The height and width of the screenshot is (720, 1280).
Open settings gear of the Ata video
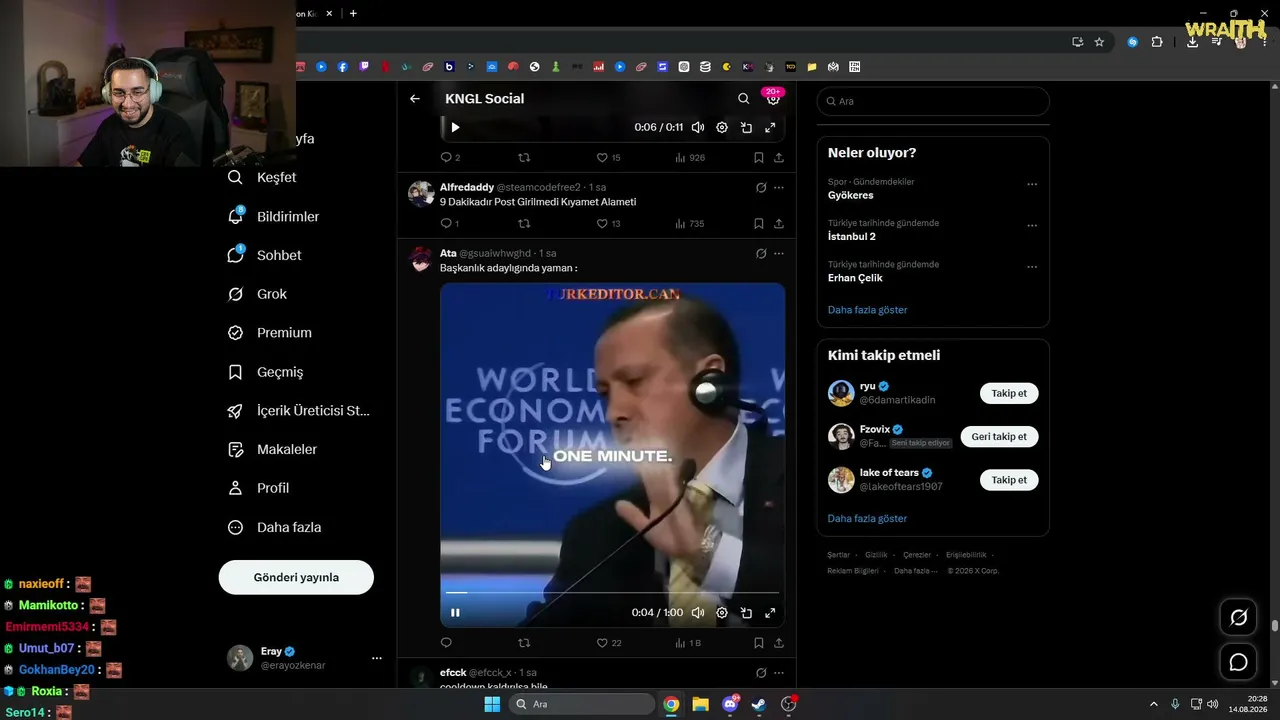pyautogui.click(x=722, y=613)
